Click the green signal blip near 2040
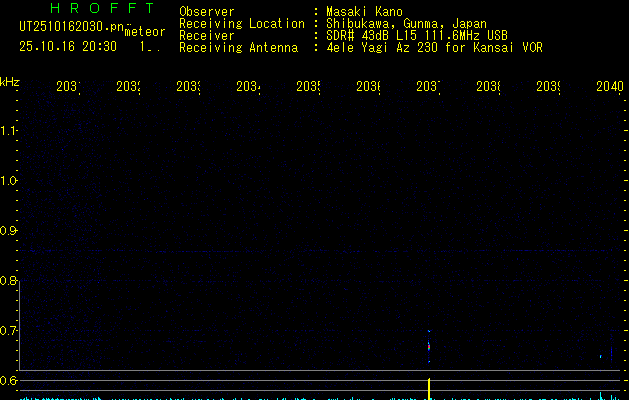This screenshot has width=629, height=400. click(x=601, y=355)
